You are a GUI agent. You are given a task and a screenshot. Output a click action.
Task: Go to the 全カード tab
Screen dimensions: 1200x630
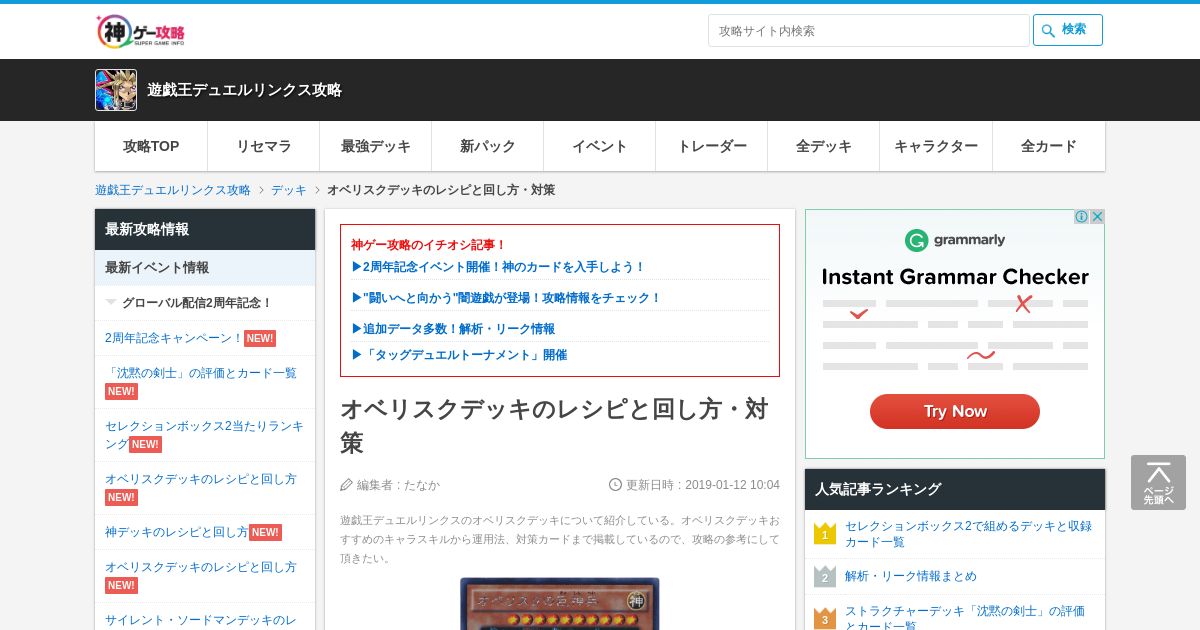click(1049, 146)
